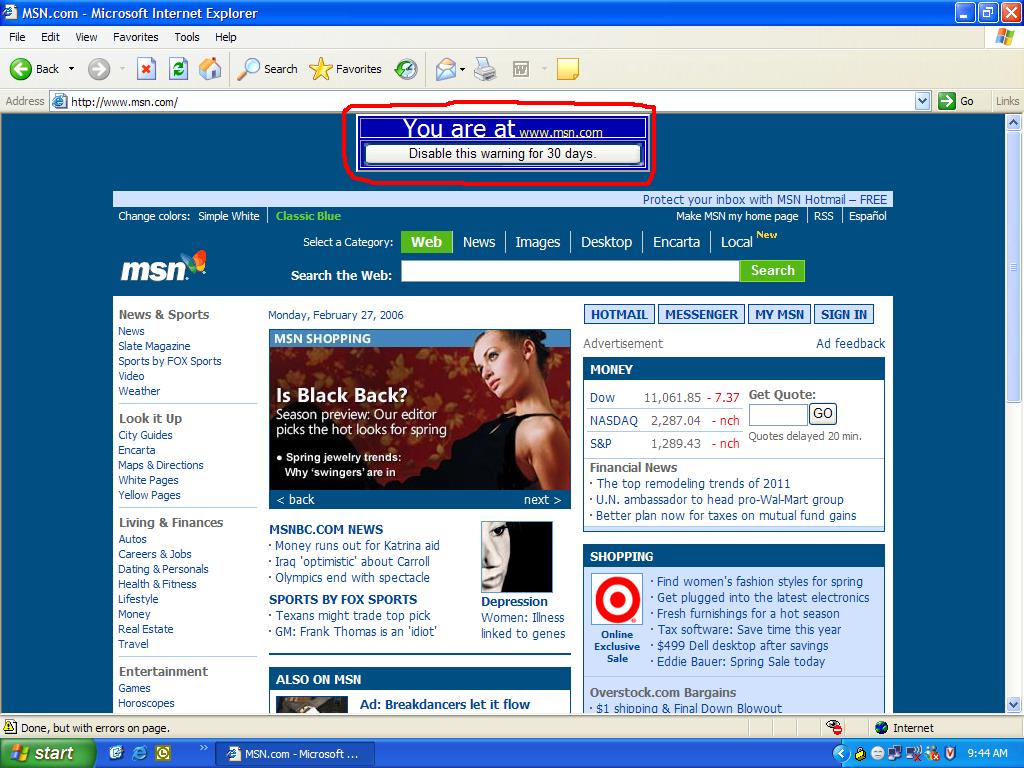Navigate Back to the previous page
The width and height of the screenshot is (1024, 768).
pyautogui.click(x=28, y=69)
